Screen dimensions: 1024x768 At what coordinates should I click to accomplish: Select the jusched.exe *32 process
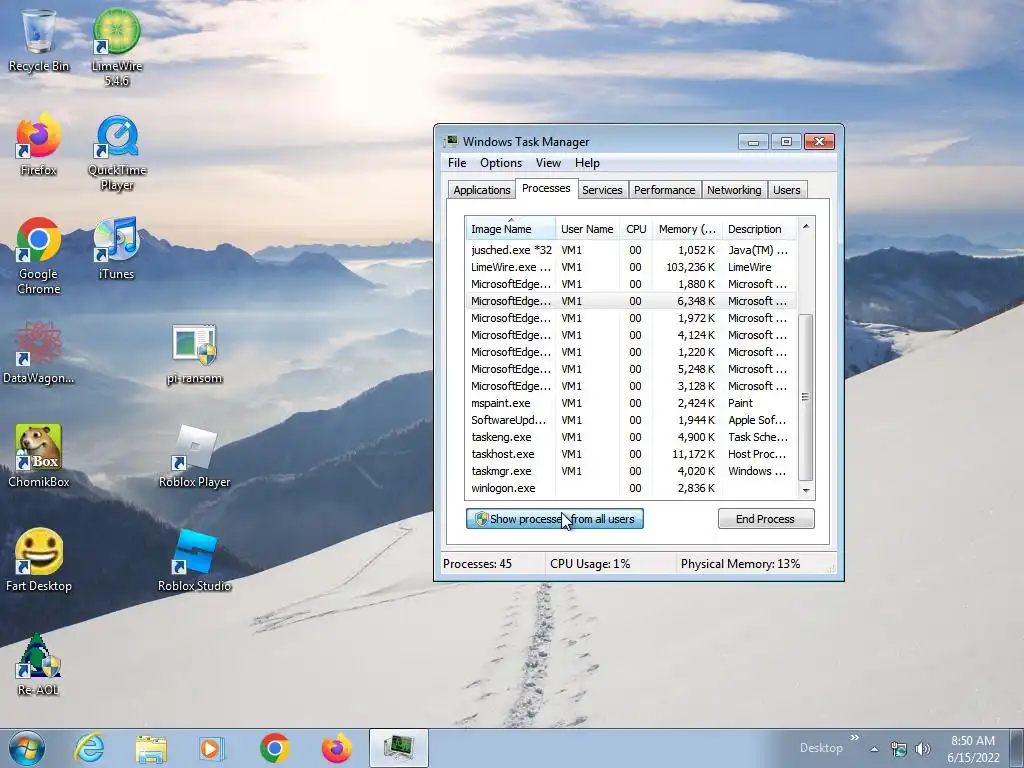click(x=631, y=250)
